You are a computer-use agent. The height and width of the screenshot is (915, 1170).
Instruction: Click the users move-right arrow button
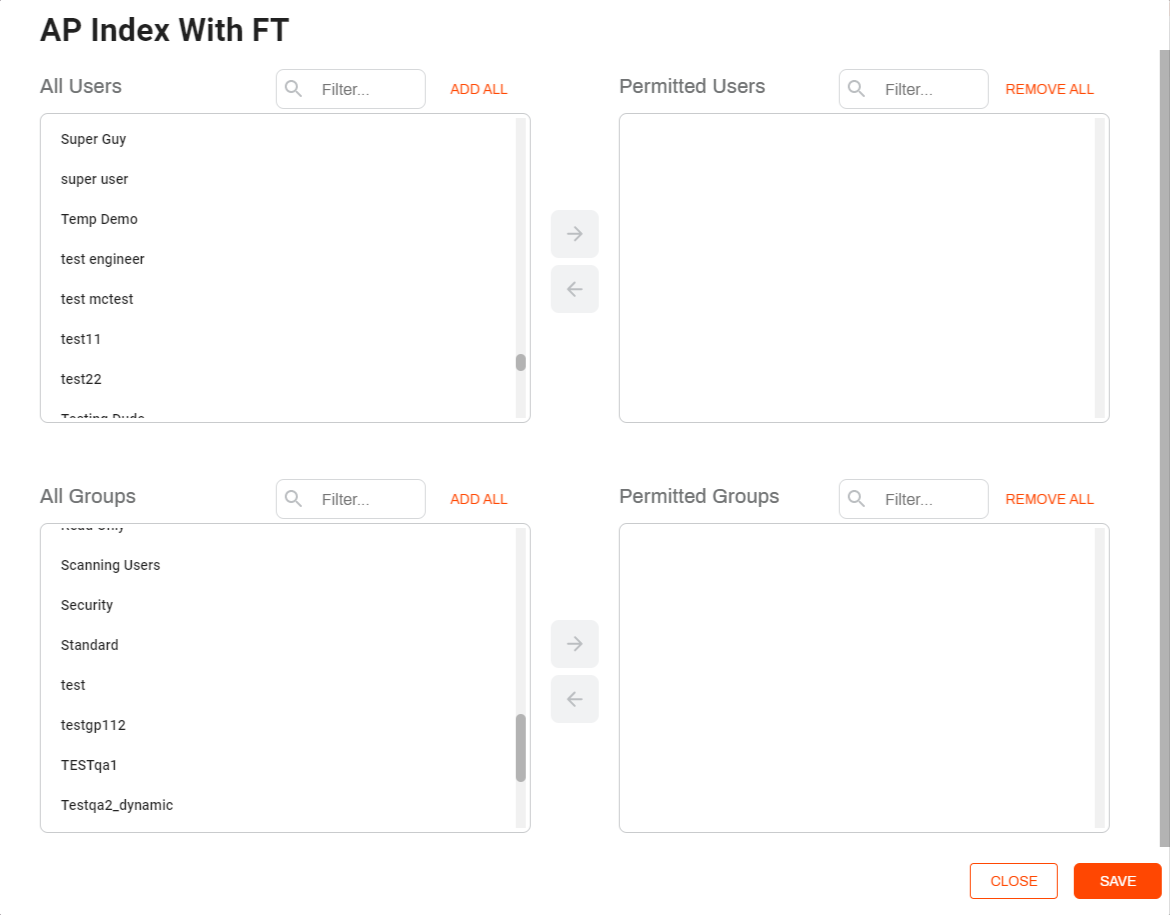[575, 234]
